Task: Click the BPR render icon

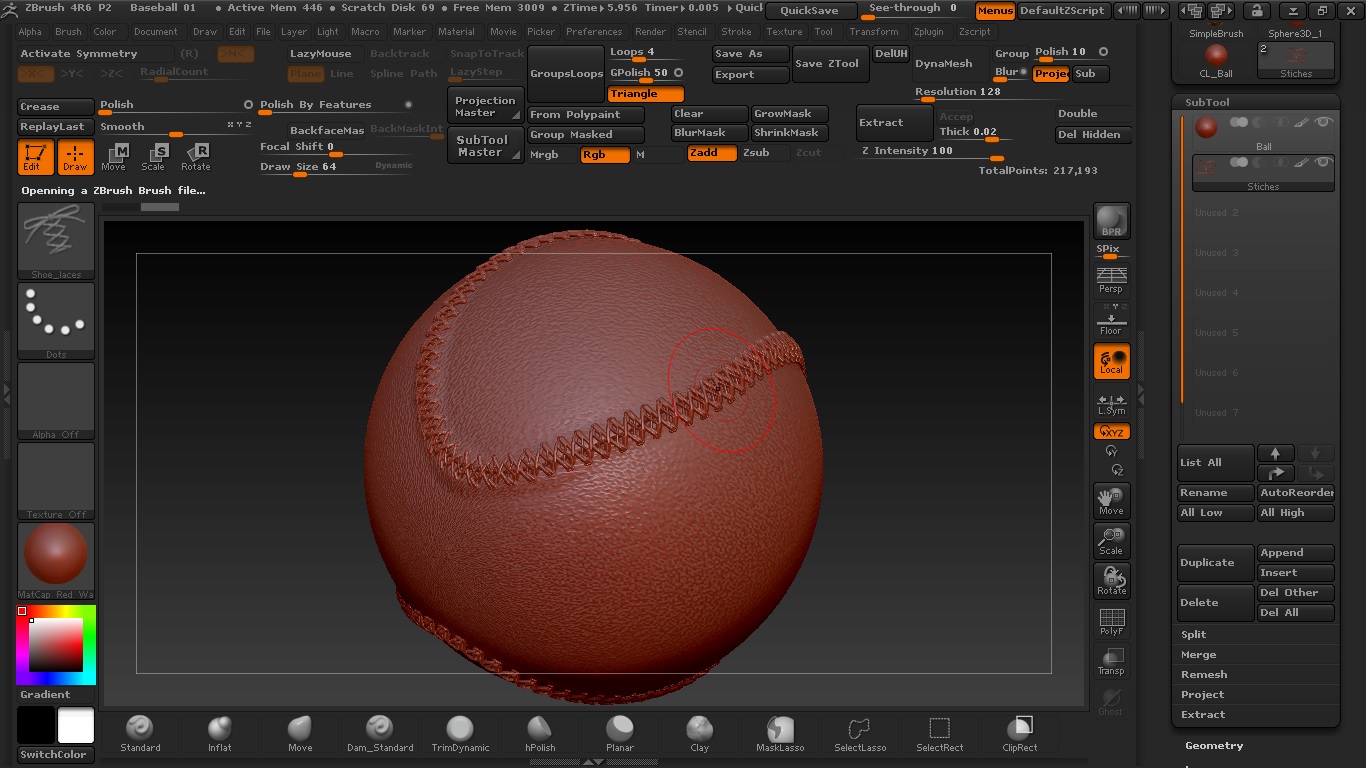Action: [1111, 220]
